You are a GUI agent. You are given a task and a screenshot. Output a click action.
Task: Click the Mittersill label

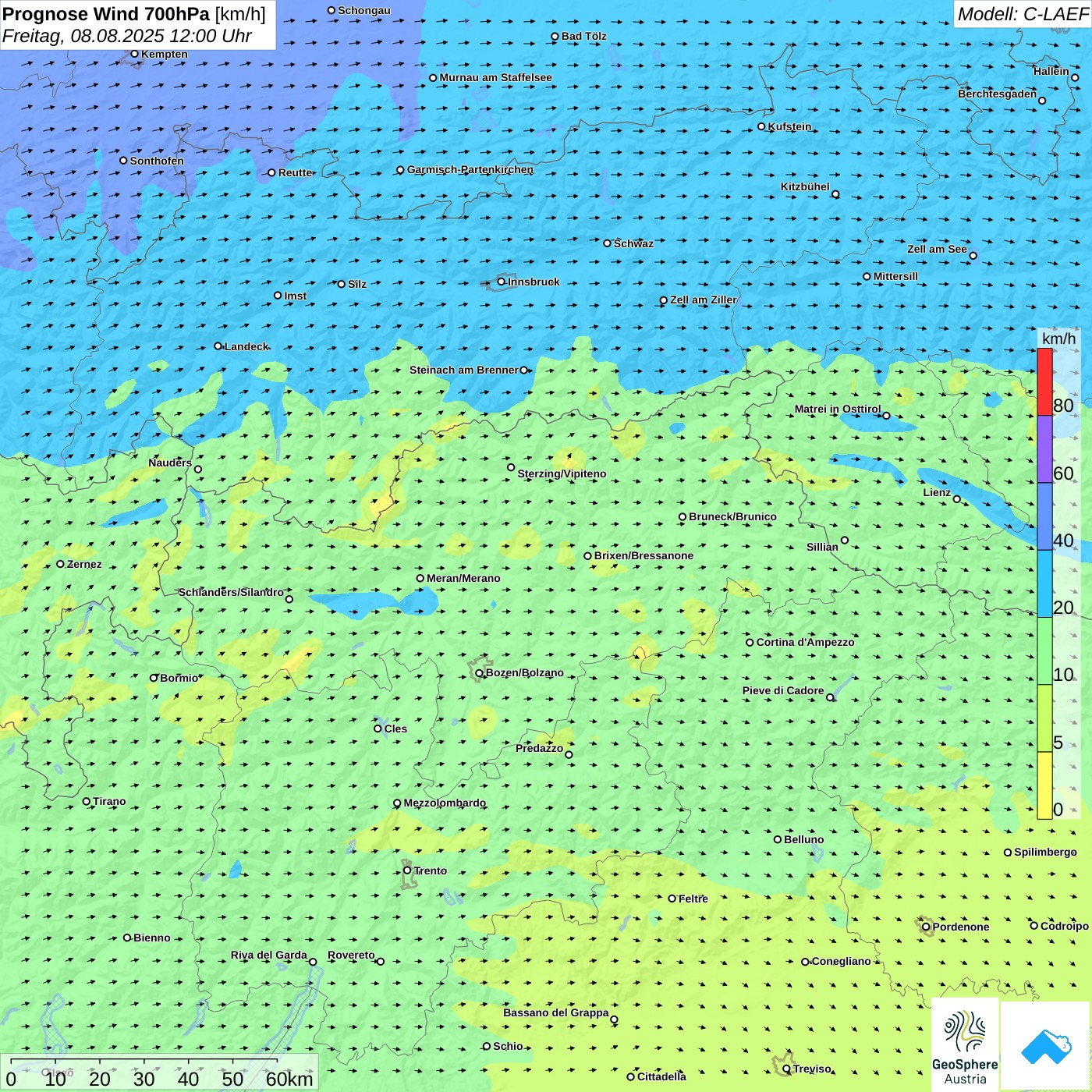point(895,276)
